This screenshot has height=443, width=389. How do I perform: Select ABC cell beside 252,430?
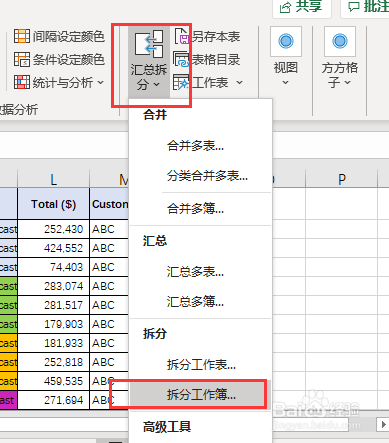click(x=109, y=229)
